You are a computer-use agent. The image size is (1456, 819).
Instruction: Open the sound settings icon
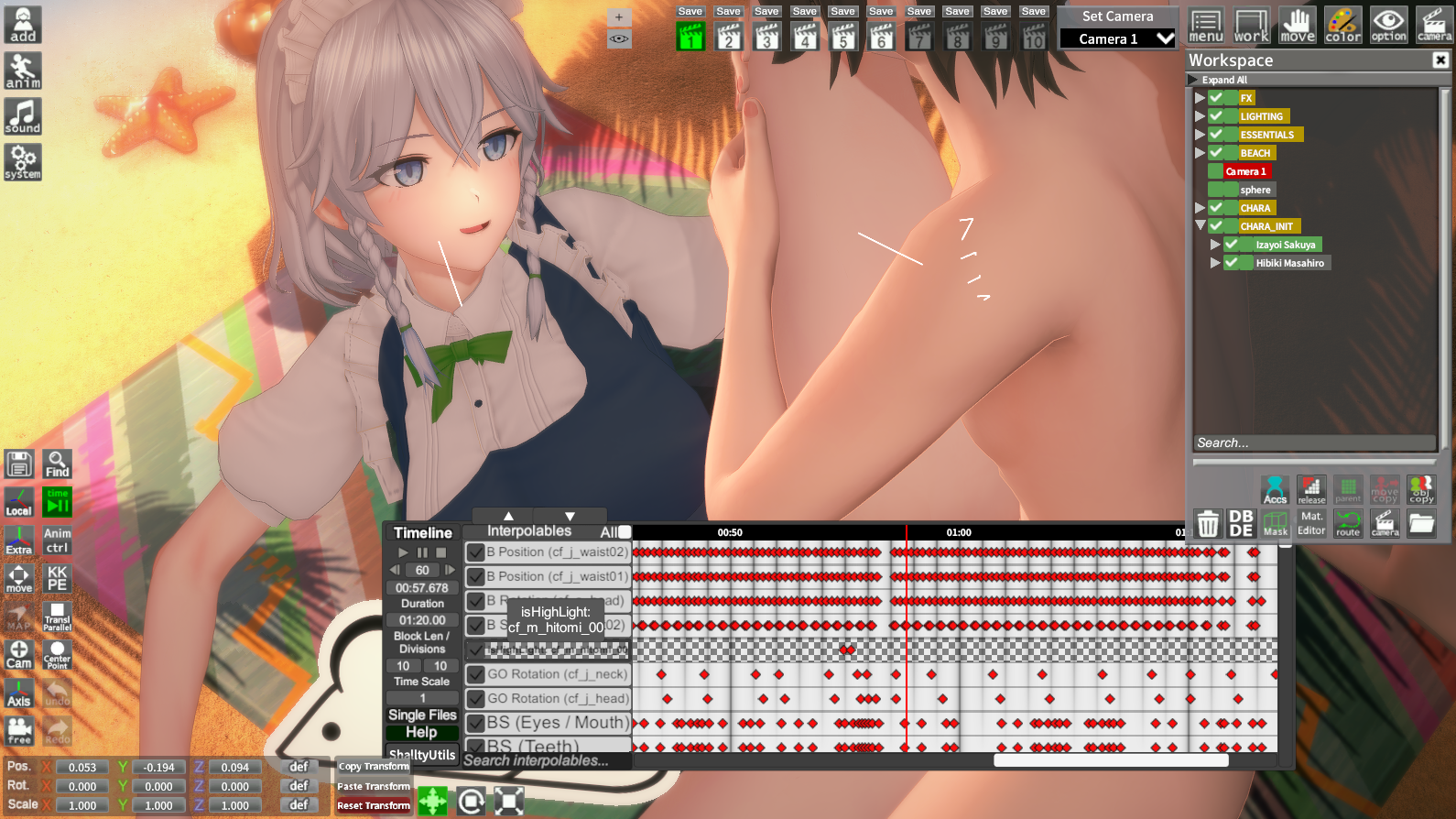click(23, 116)
